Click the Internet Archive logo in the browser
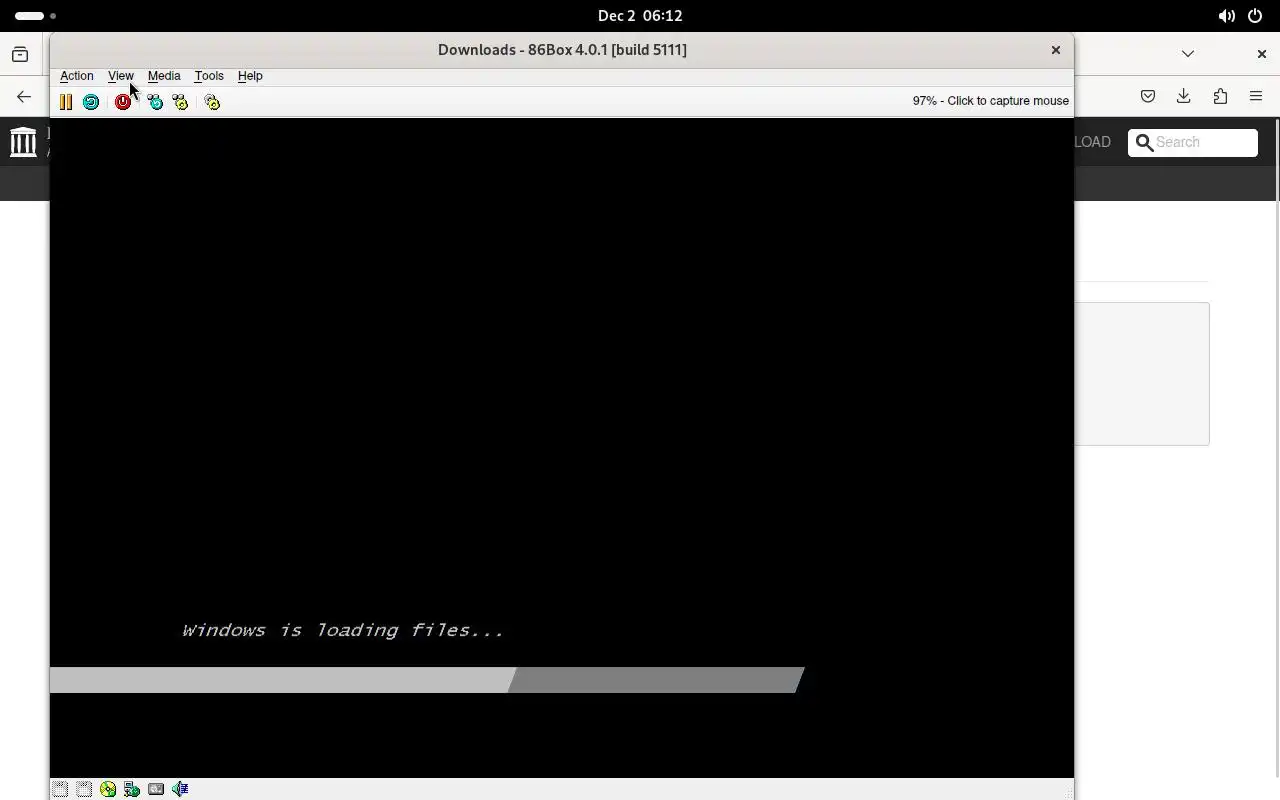The image size is (1280, 800). 23,142
